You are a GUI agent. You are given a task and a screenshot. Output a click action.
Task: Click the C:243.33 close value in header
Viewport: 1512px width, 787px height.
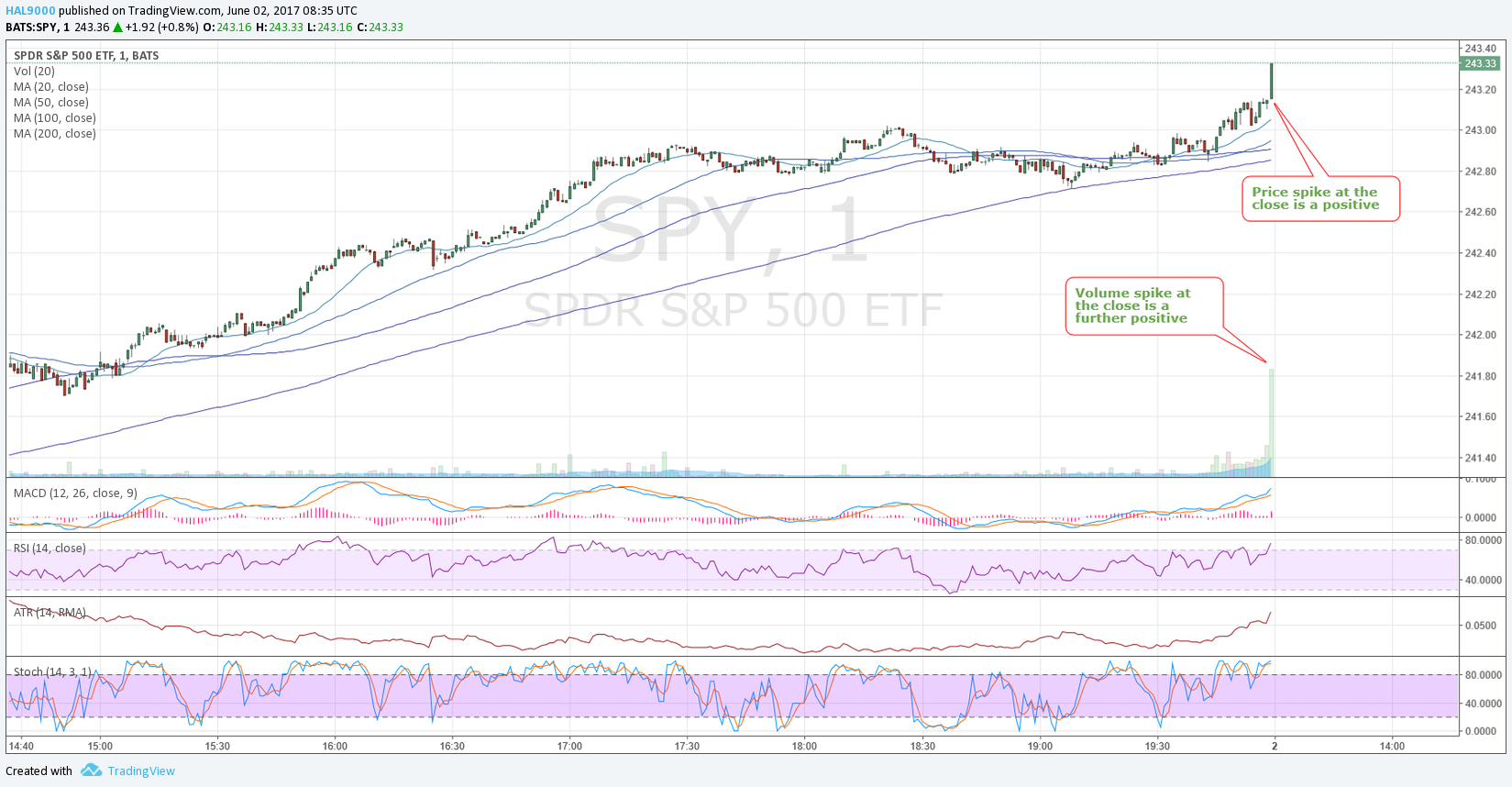[380, 27]
